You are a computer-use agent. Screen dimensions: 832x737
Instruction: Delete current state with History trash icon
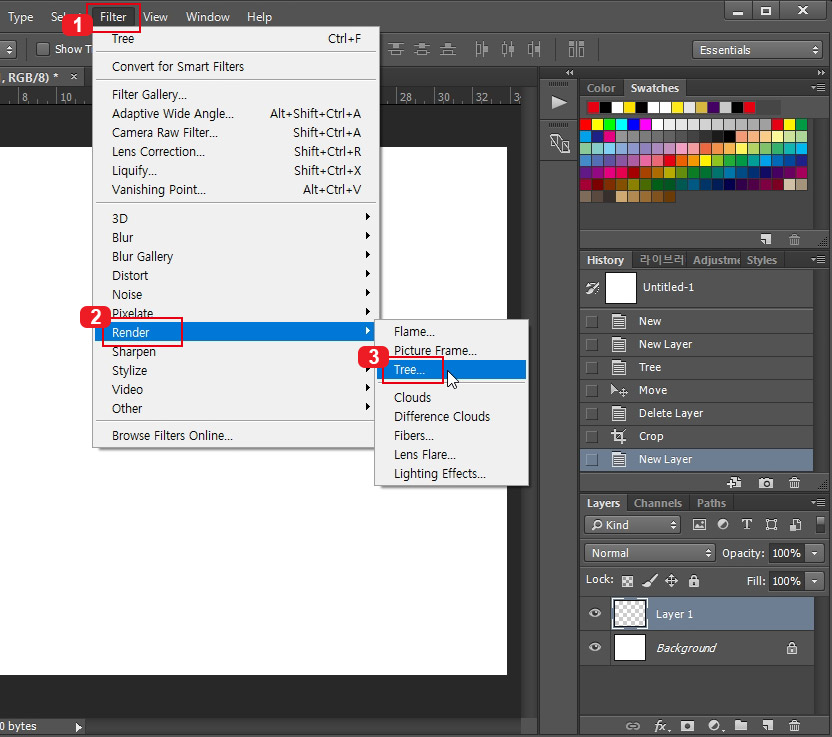pos(794,482)
